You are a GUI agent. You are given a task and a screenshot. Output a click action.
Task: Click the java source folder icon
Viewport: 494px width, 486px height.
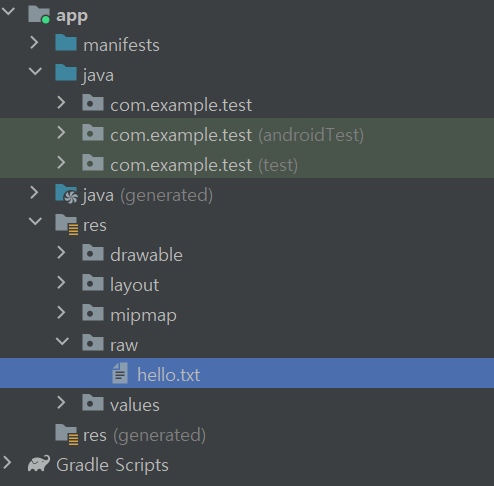tap(66, 73)
